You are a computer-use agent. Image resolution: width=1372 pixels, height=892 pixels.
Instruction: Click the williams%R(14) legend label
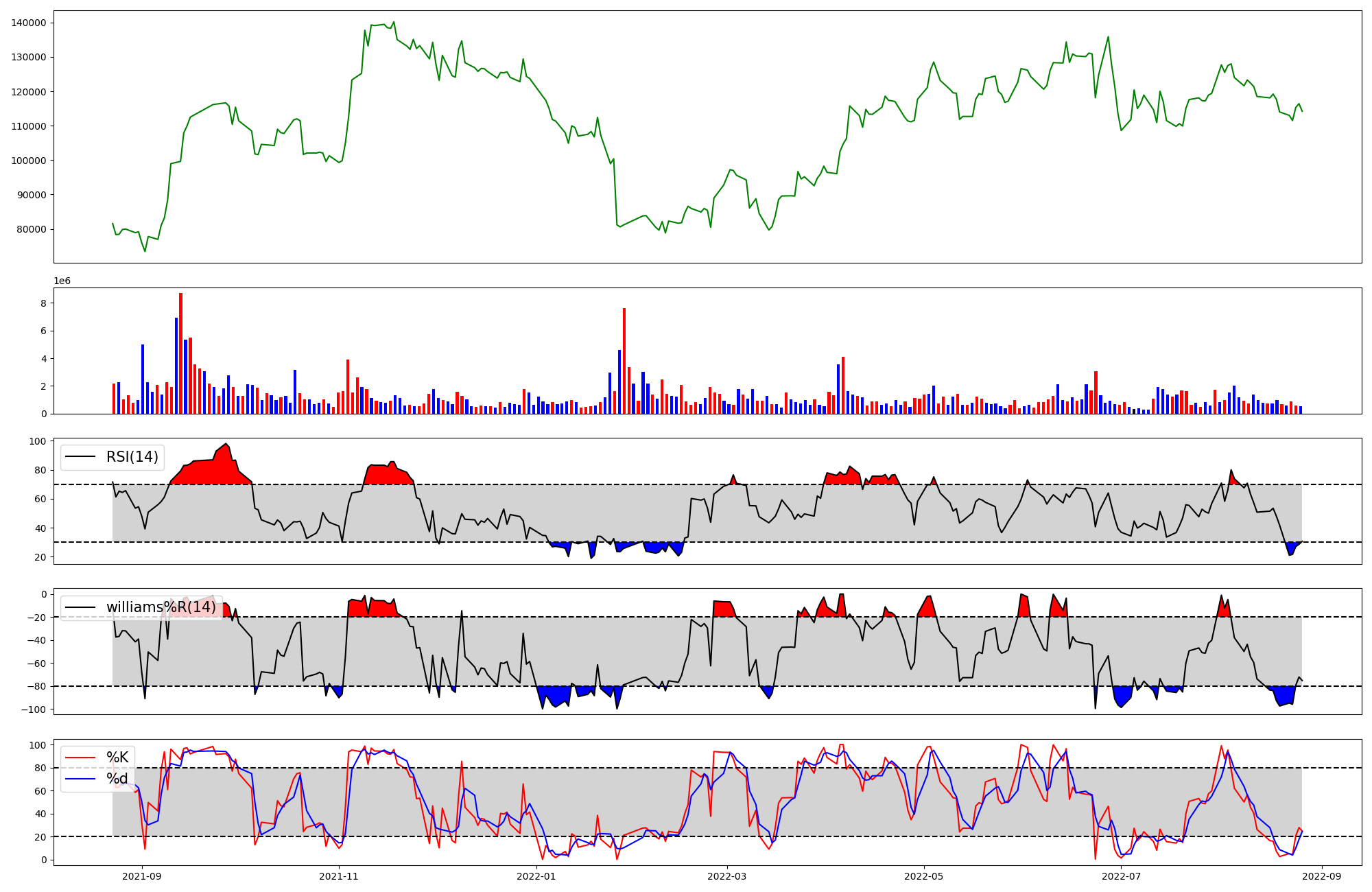[x=161, y=607]
